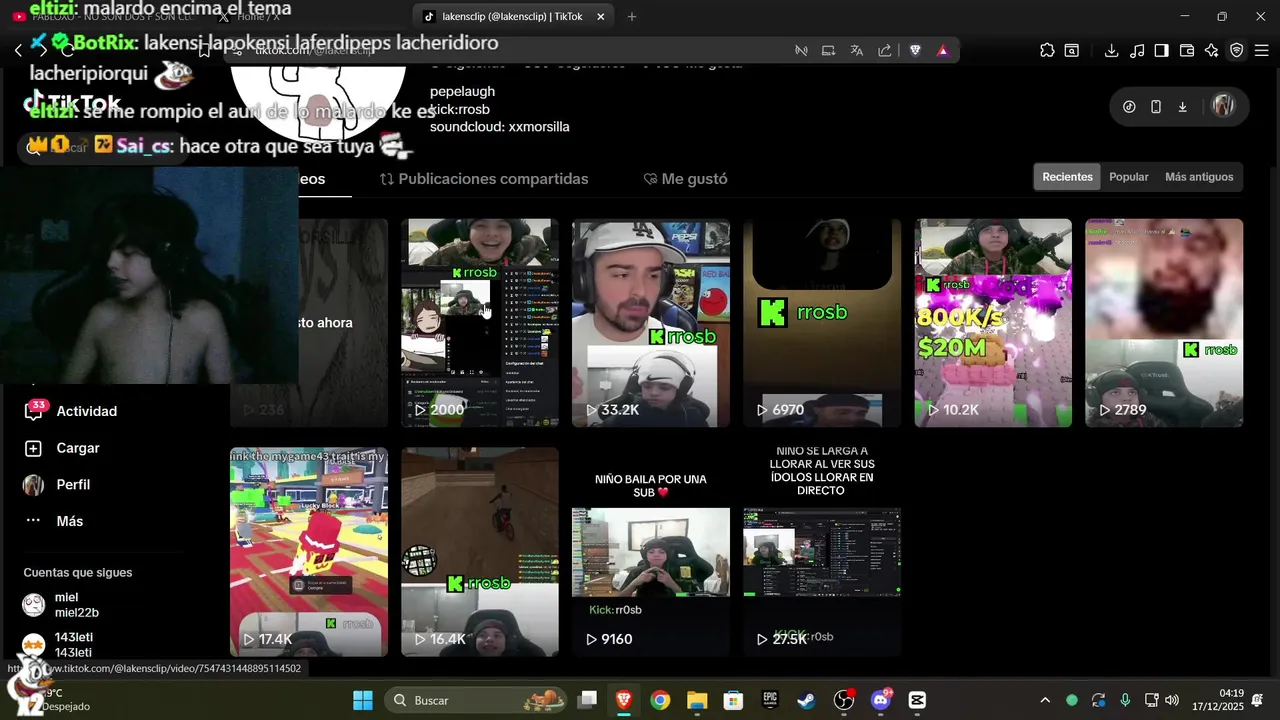This screenshot has height=720, width=1280.
Task: Close the lakensclip TikTok browser tab
Action: [600, 16]
